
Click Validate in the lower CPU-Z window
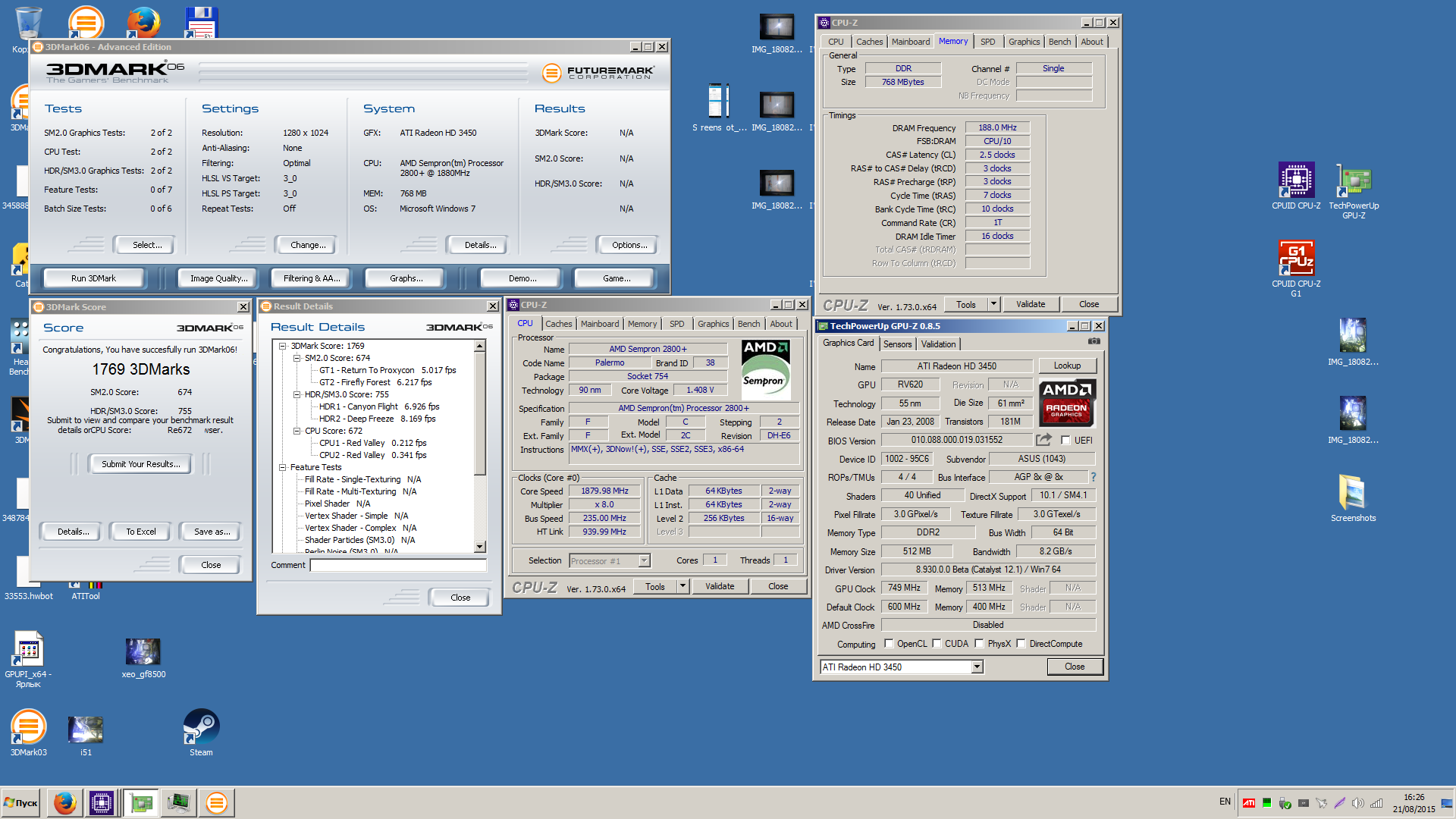click(720, 585)
